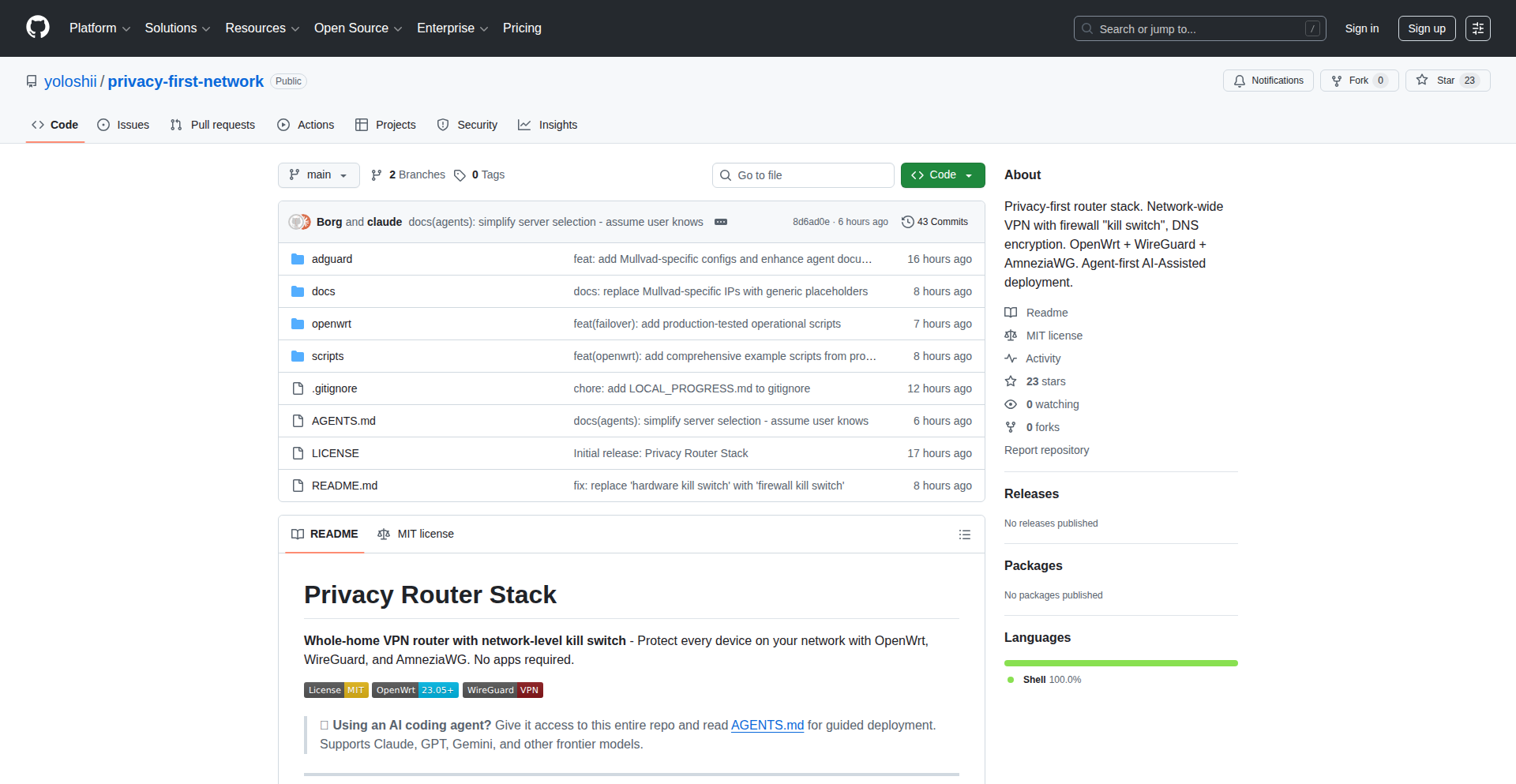Click the WireGuard VPN badge

point(503,690)
